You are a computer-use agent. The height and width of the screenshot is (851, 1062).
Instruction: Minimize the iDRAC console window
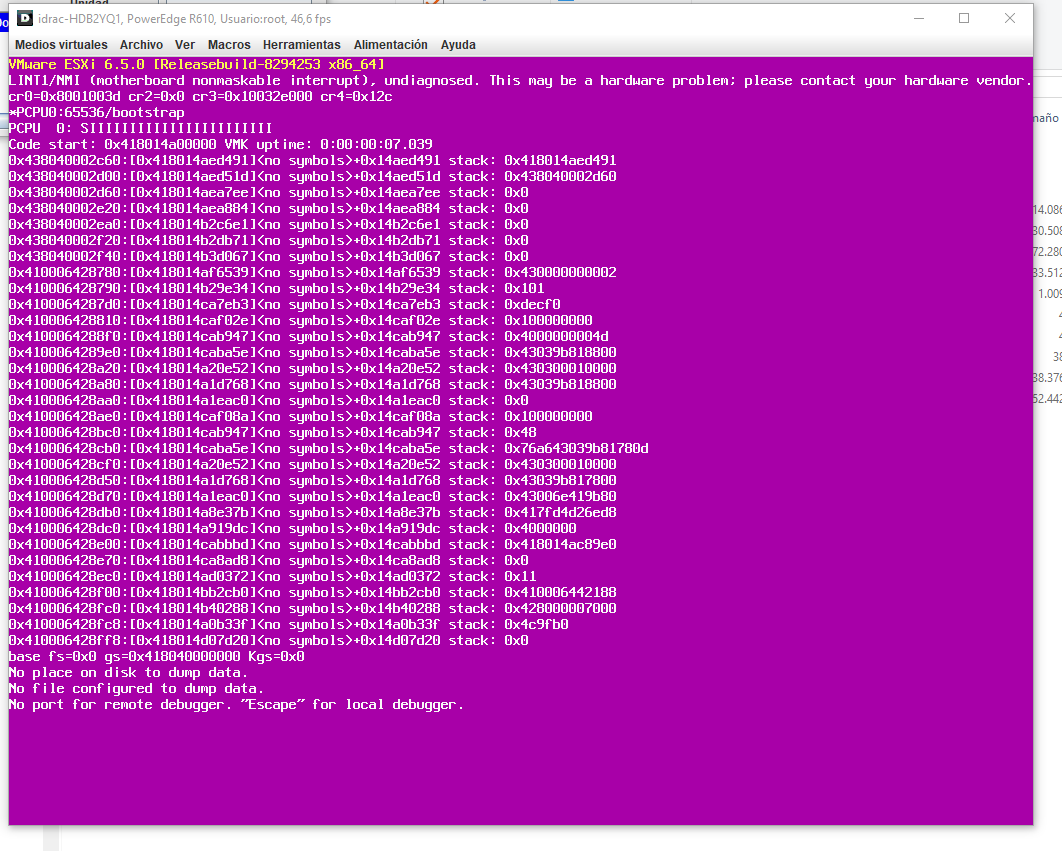[x=919, y=18]
